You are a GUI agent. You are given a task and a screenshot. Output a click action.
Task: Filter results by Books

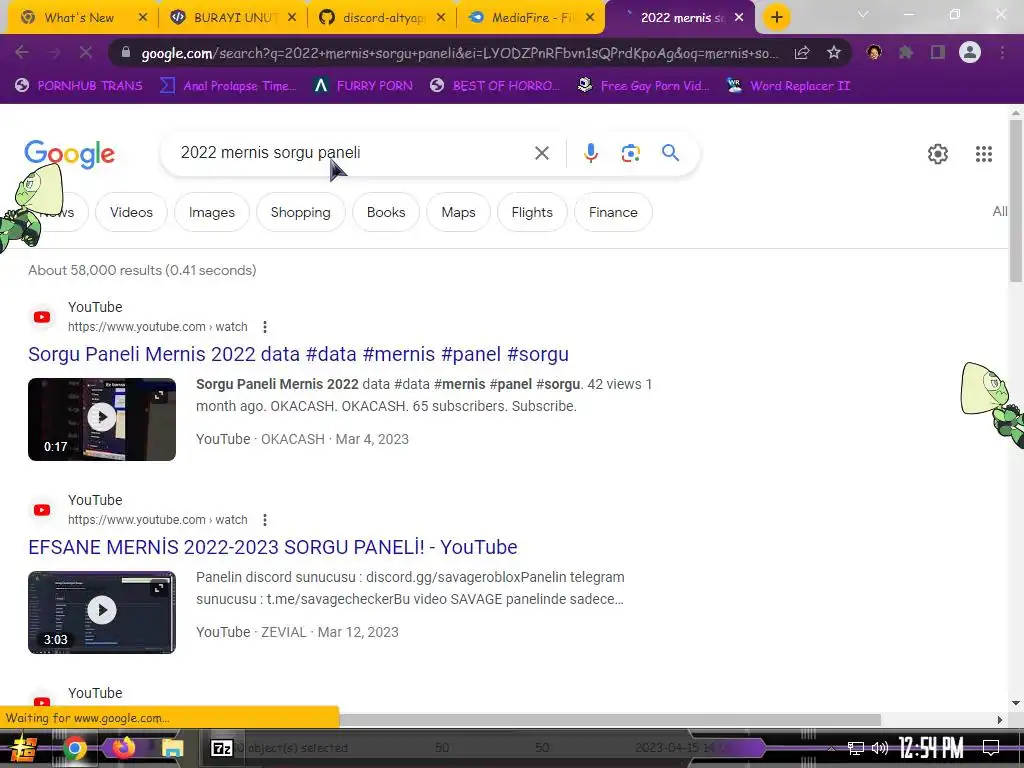[386, 212]
